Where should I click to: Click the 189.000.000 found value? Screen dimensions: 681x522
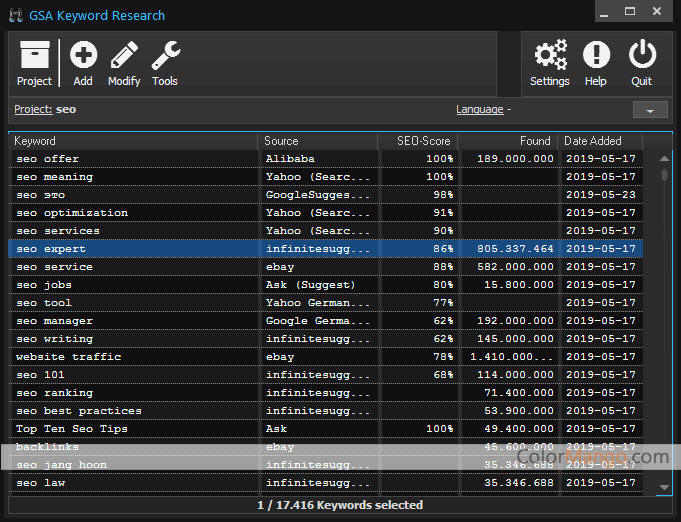point(515,159)
